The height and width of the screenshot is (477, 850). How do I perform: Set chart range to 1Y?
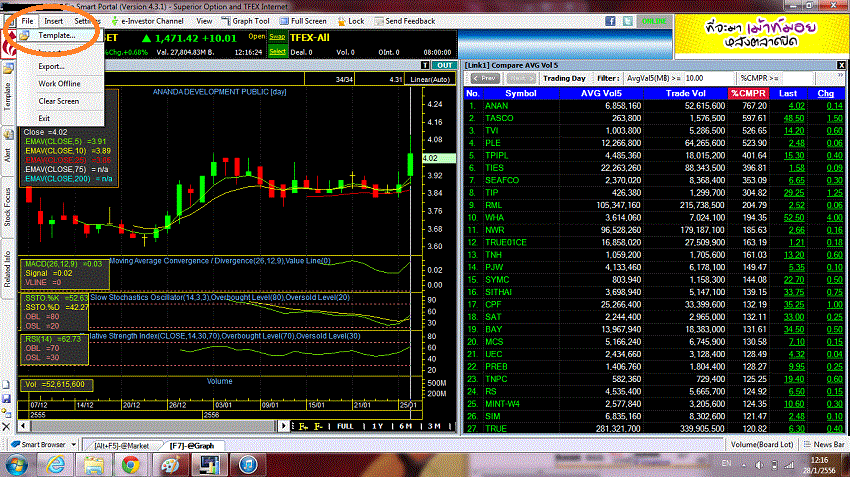tap(378, 427)
